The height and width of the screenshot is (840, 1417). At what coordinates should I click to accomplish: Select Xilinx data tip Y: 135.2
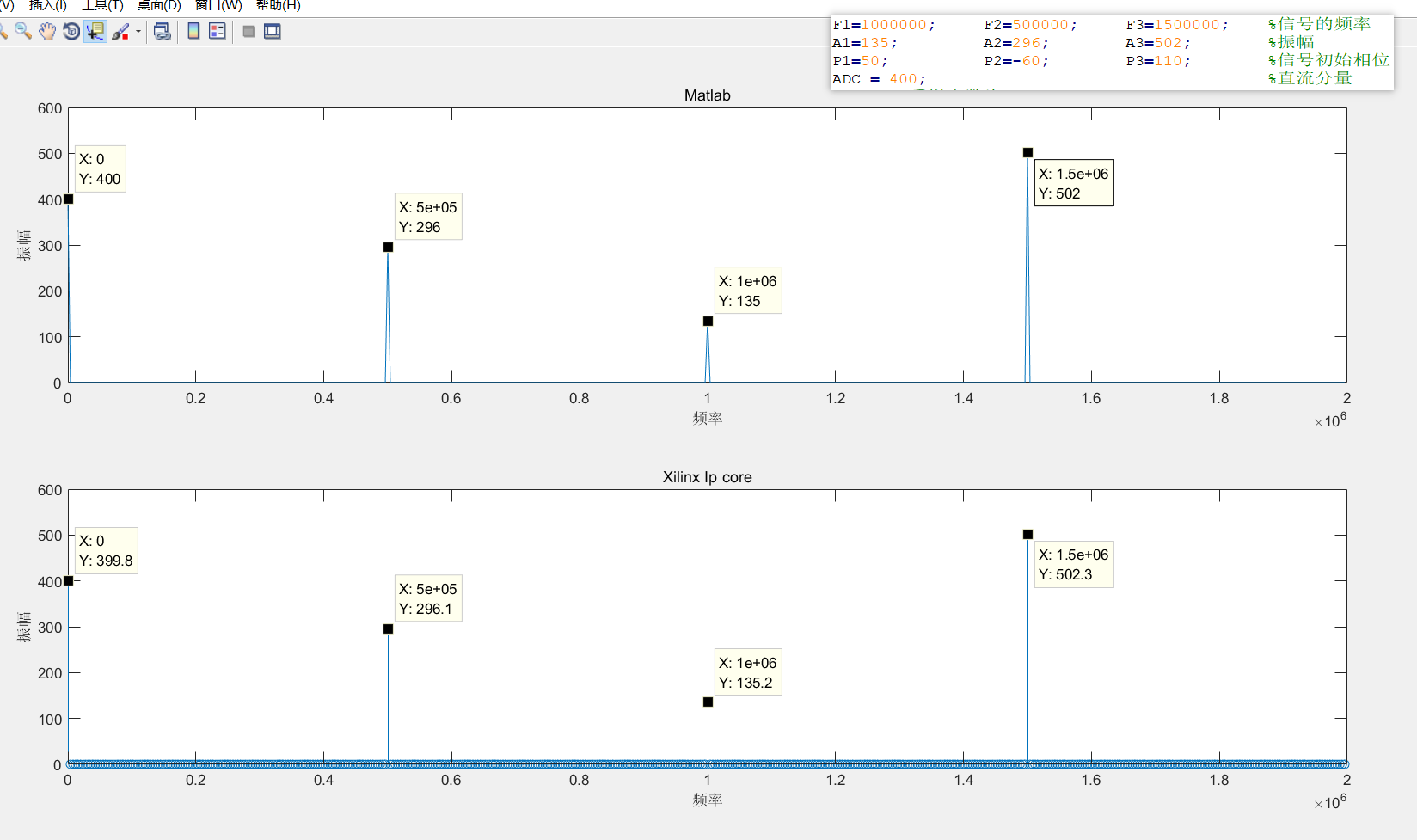(x=749, y=672)
